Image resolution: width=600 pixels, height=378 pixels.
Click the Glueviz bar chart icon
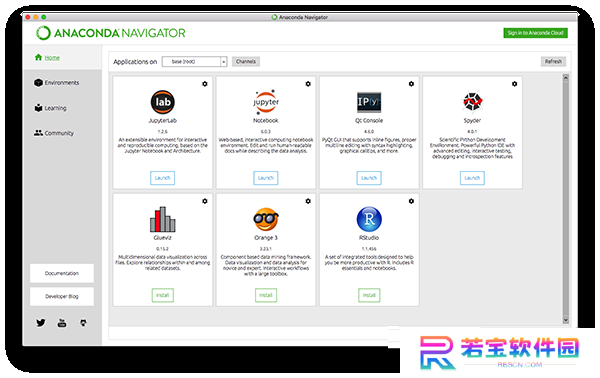click(x=163, y=220)
